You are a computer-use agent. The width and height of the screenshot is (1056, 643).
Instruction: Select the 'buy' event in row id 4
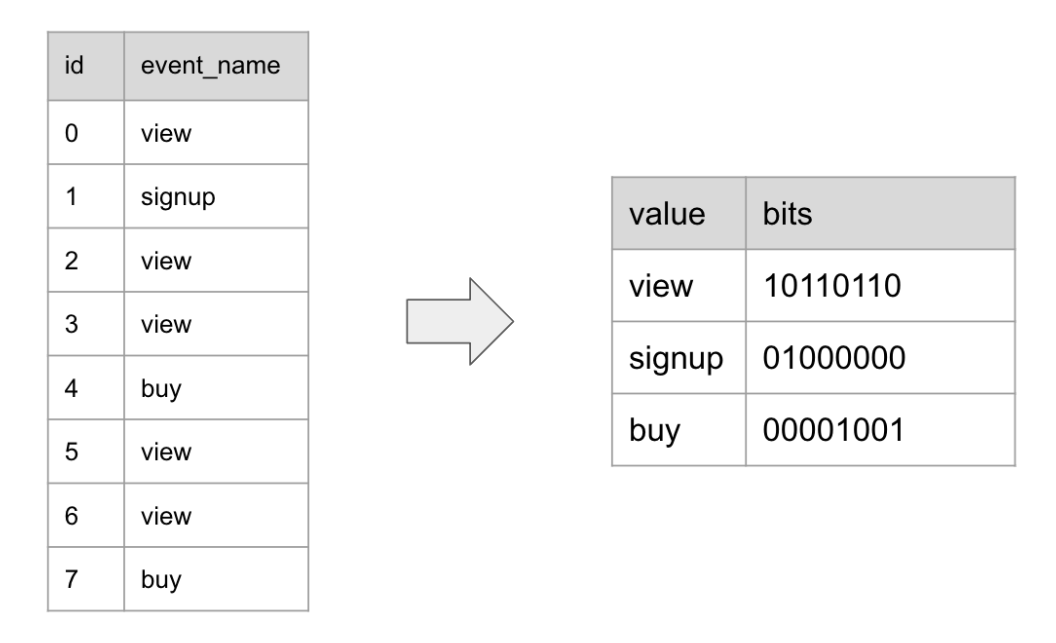click(x=160, y=387)
